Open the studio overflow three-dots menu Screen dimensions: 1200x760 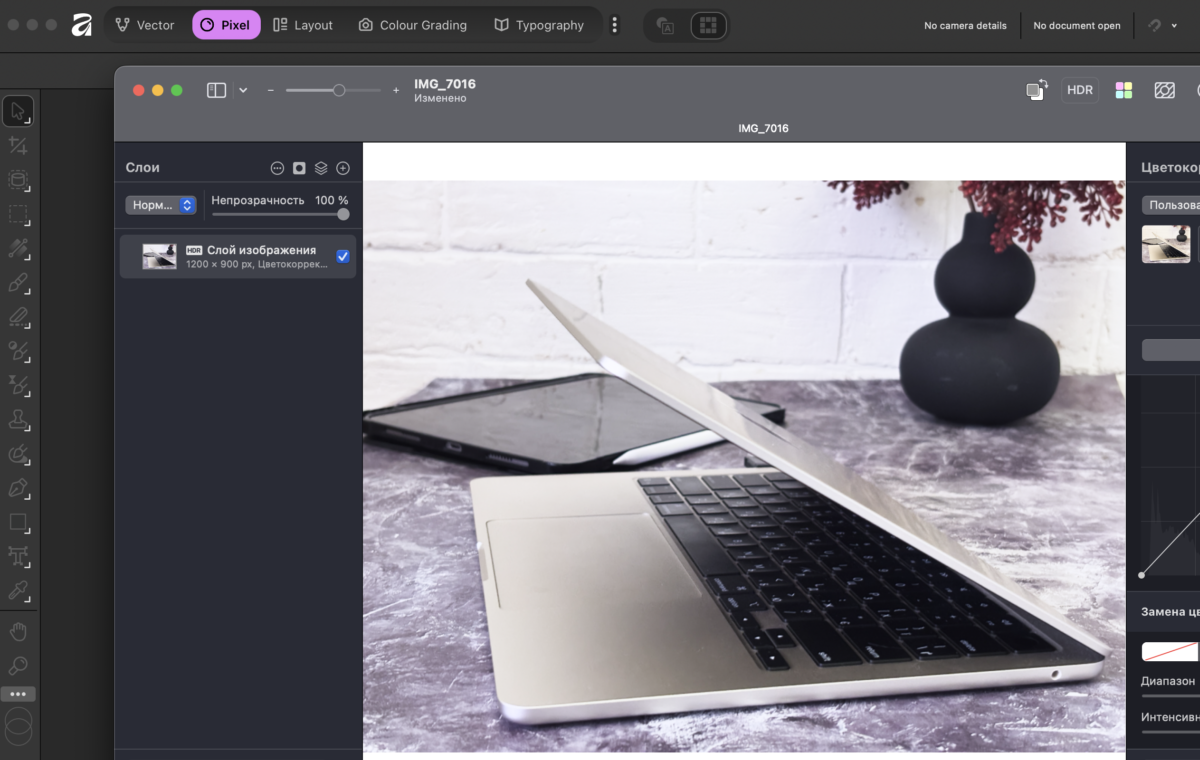[x=615, y=25]
